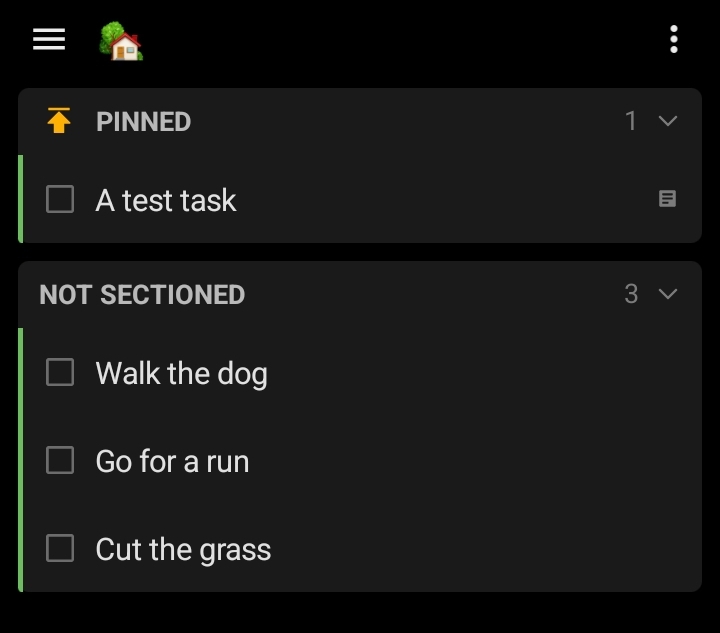Select the Go for a run task

pyautogui.click(x=172, y=461)
